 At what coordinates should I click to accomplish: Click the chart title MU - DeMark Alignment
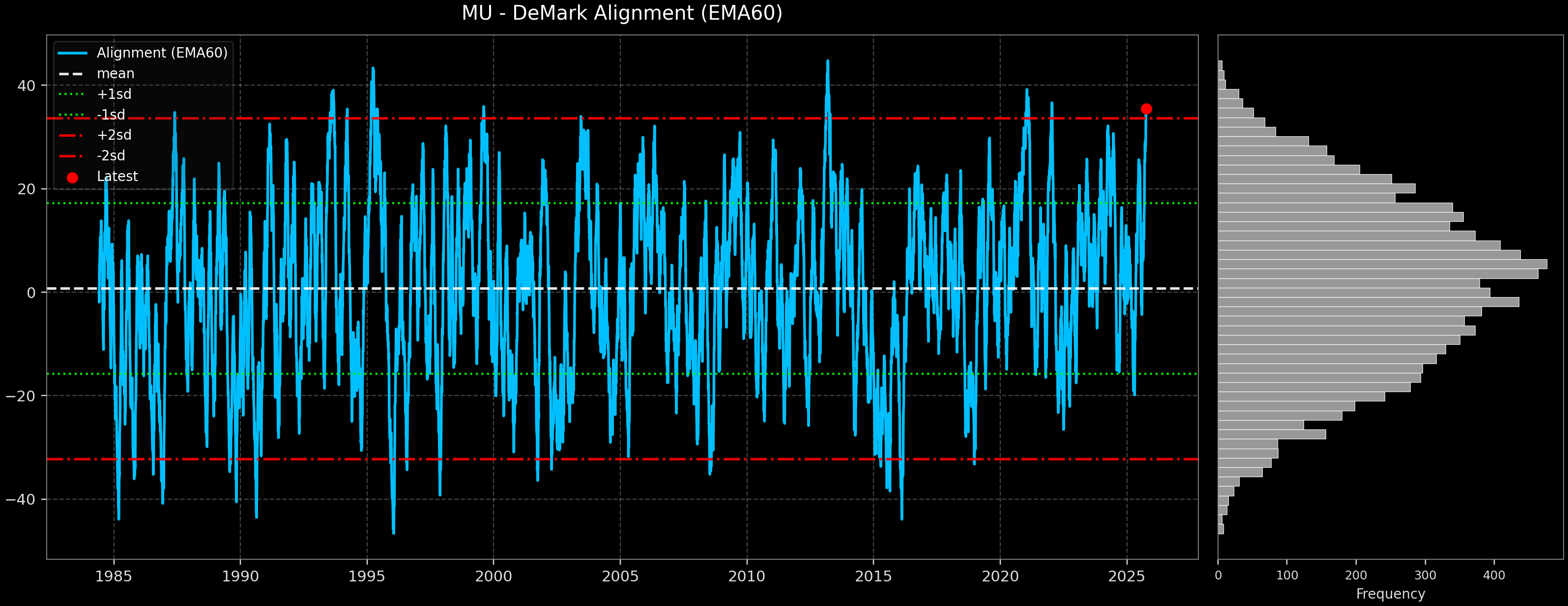[x=621, y=13]
